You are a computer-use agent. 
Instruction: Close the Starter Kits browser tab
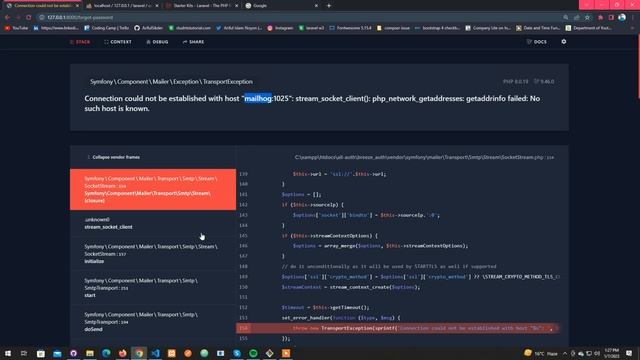(236, 6)
